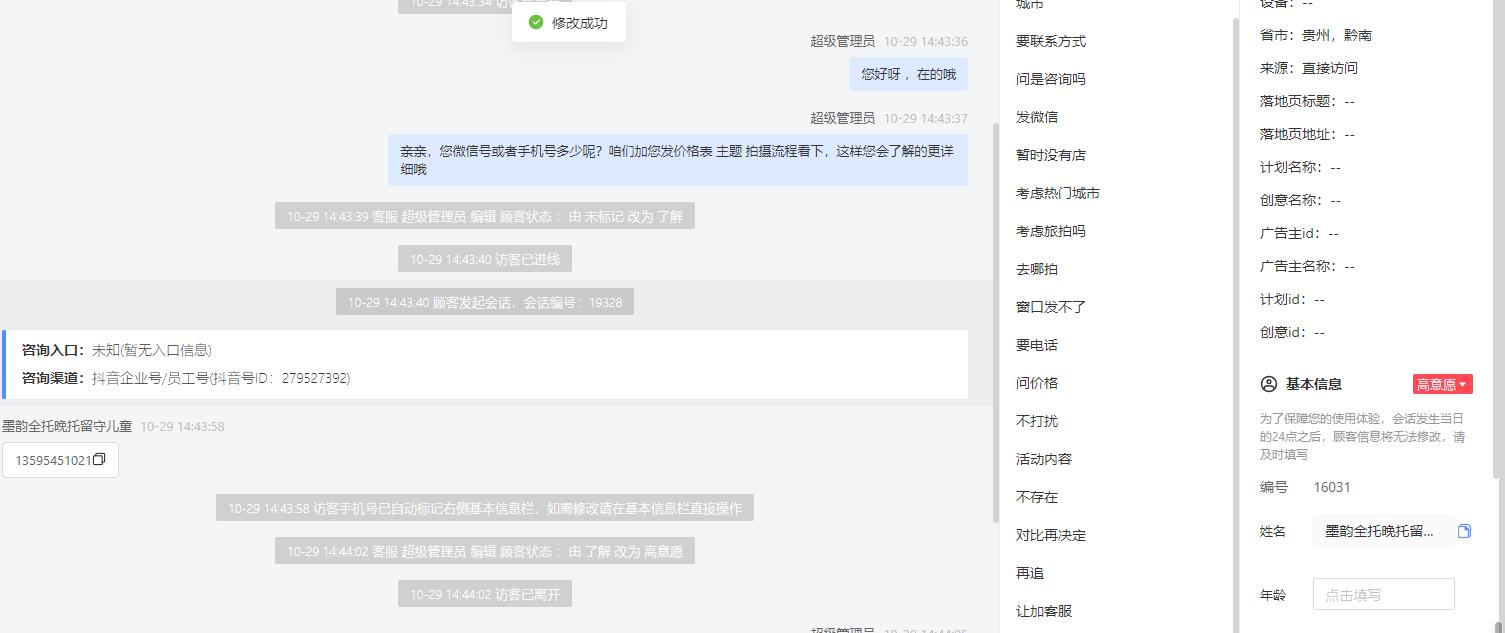The width and height of the screenshot is (1505, 633).
Task: Choose the 要电话 quick reply
Action: [x=1037, y=345]
